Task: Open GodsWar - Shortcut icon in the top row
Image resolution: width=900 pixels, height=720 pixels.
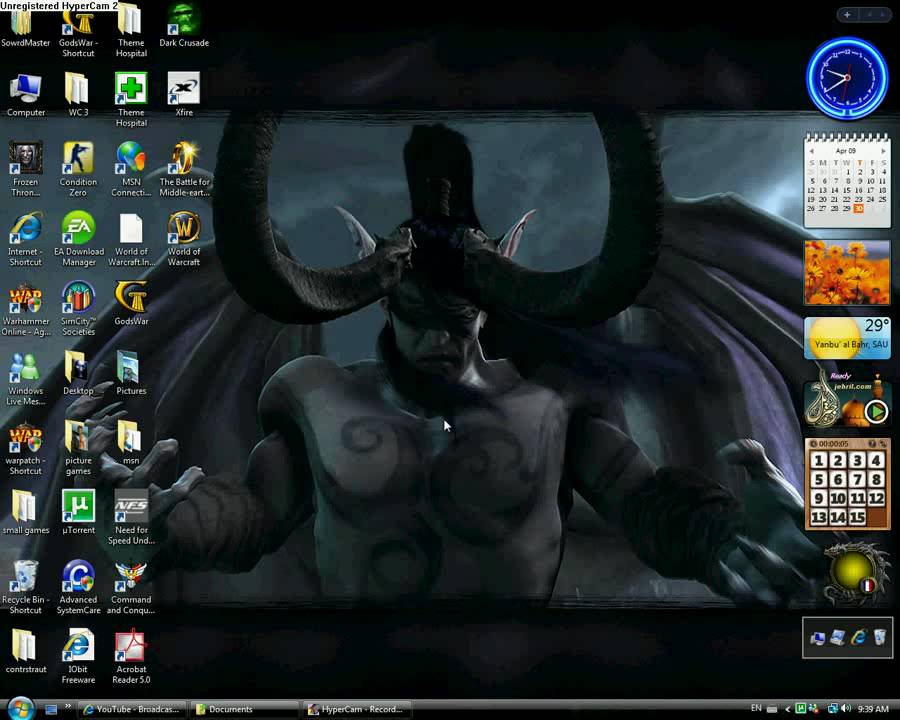Action: pos(79,34)
